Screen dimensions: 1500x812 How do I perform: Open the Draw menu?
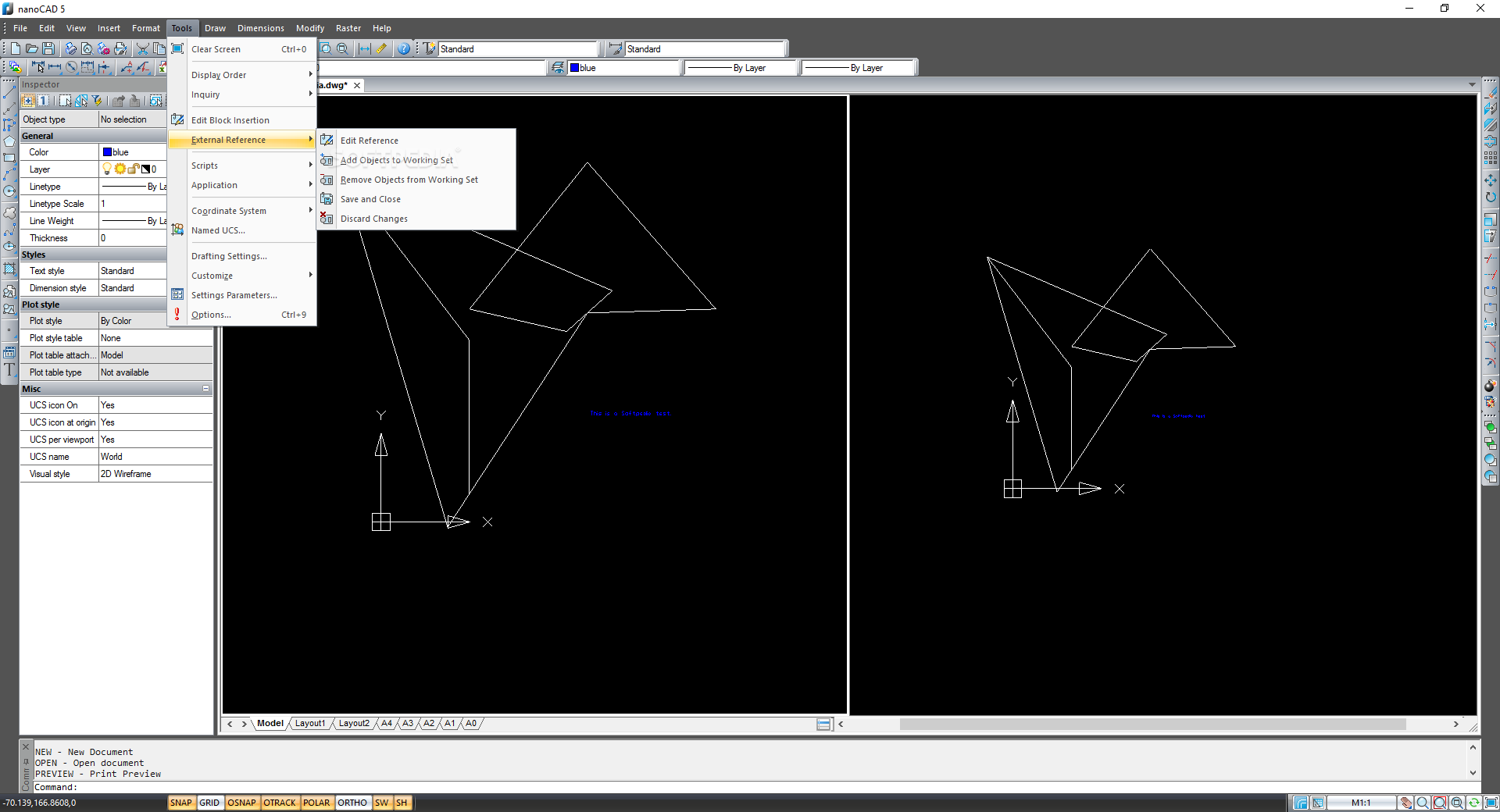coord(215,28)
